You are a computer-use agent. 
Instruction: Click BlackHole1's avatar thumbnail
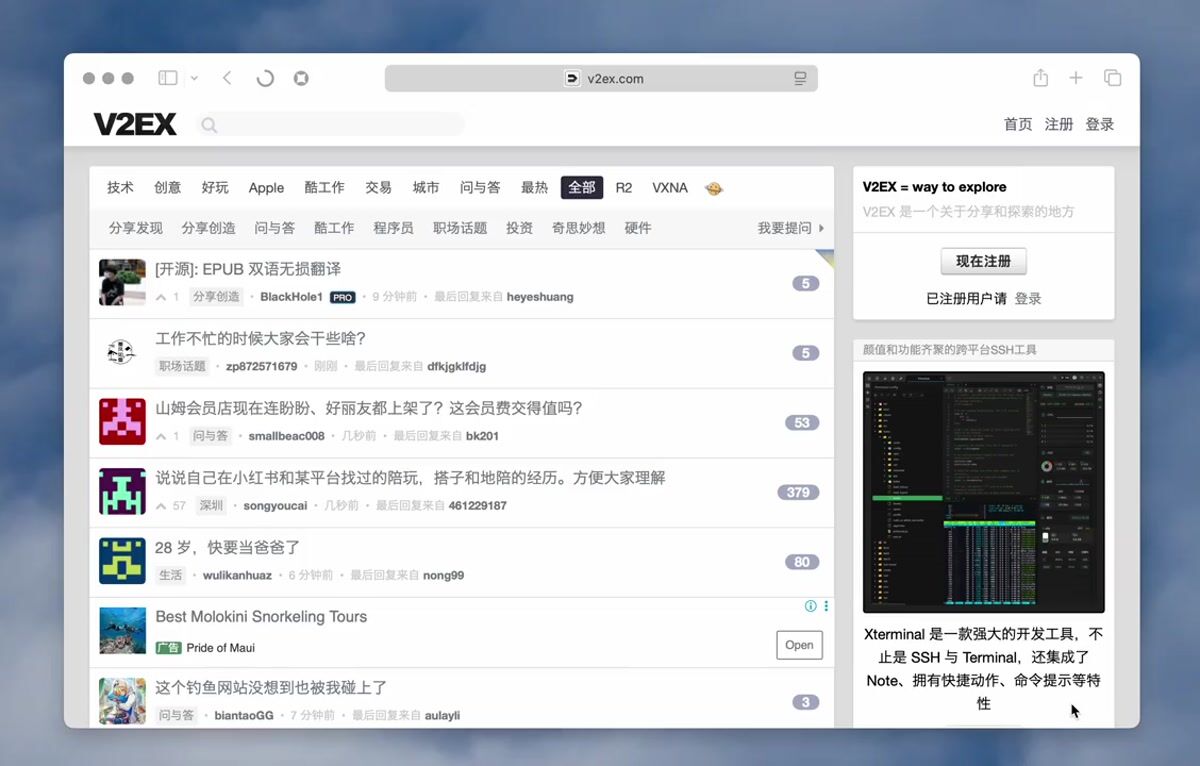(x=122, y=282)
